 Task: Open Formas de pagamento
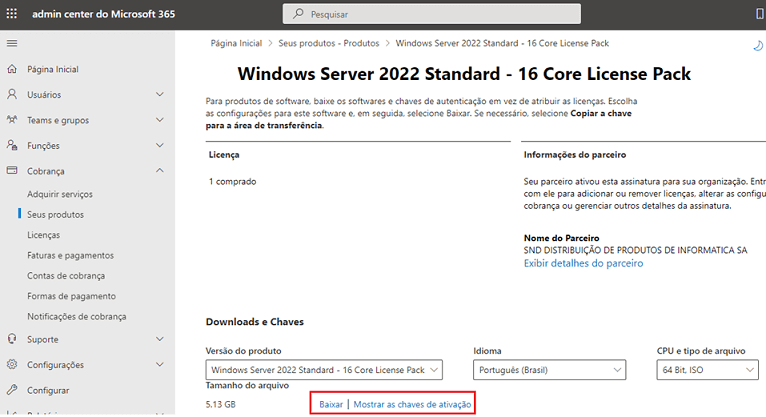(x=71, y=296)
